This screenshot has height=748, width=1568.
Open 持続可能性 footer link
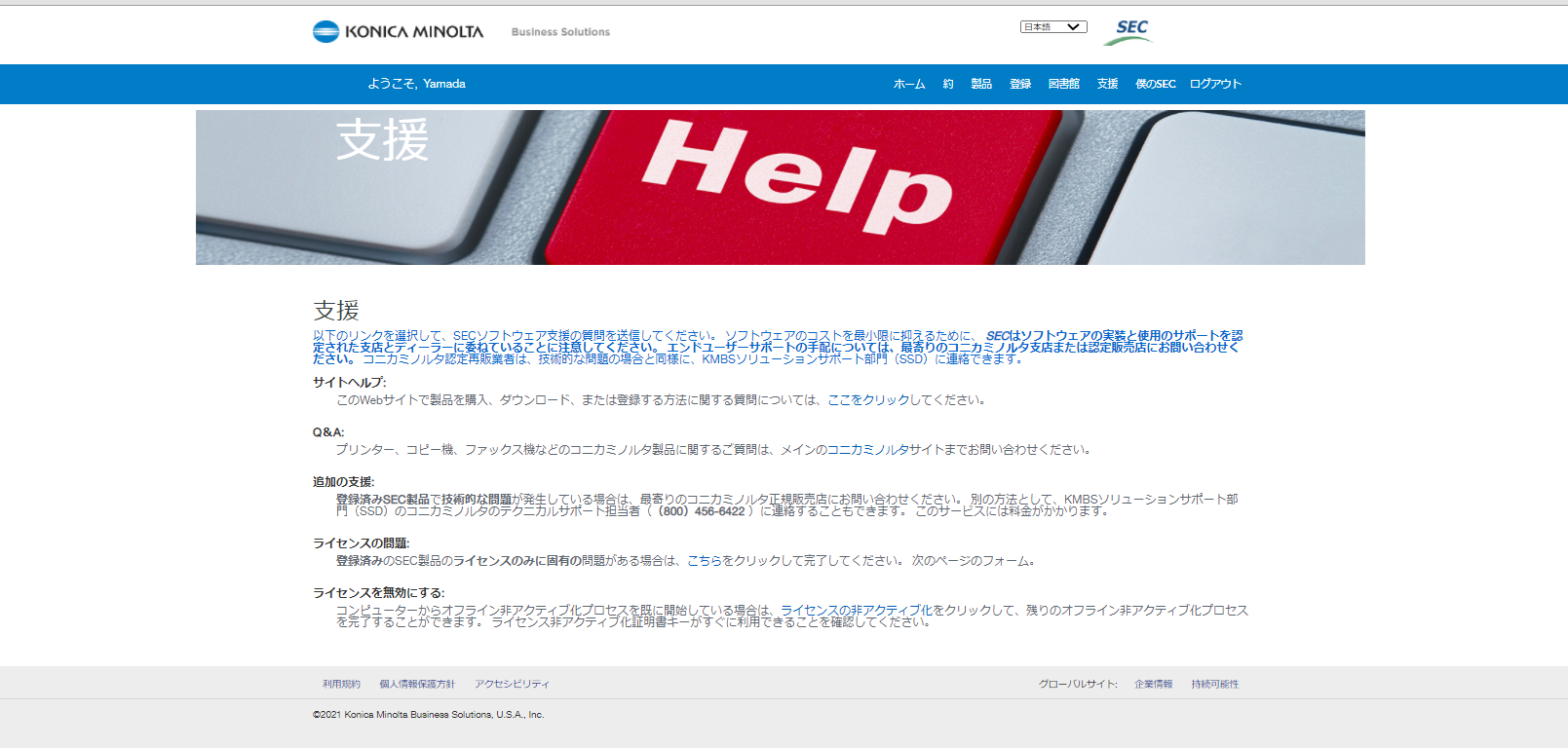tap(1215, 685)
